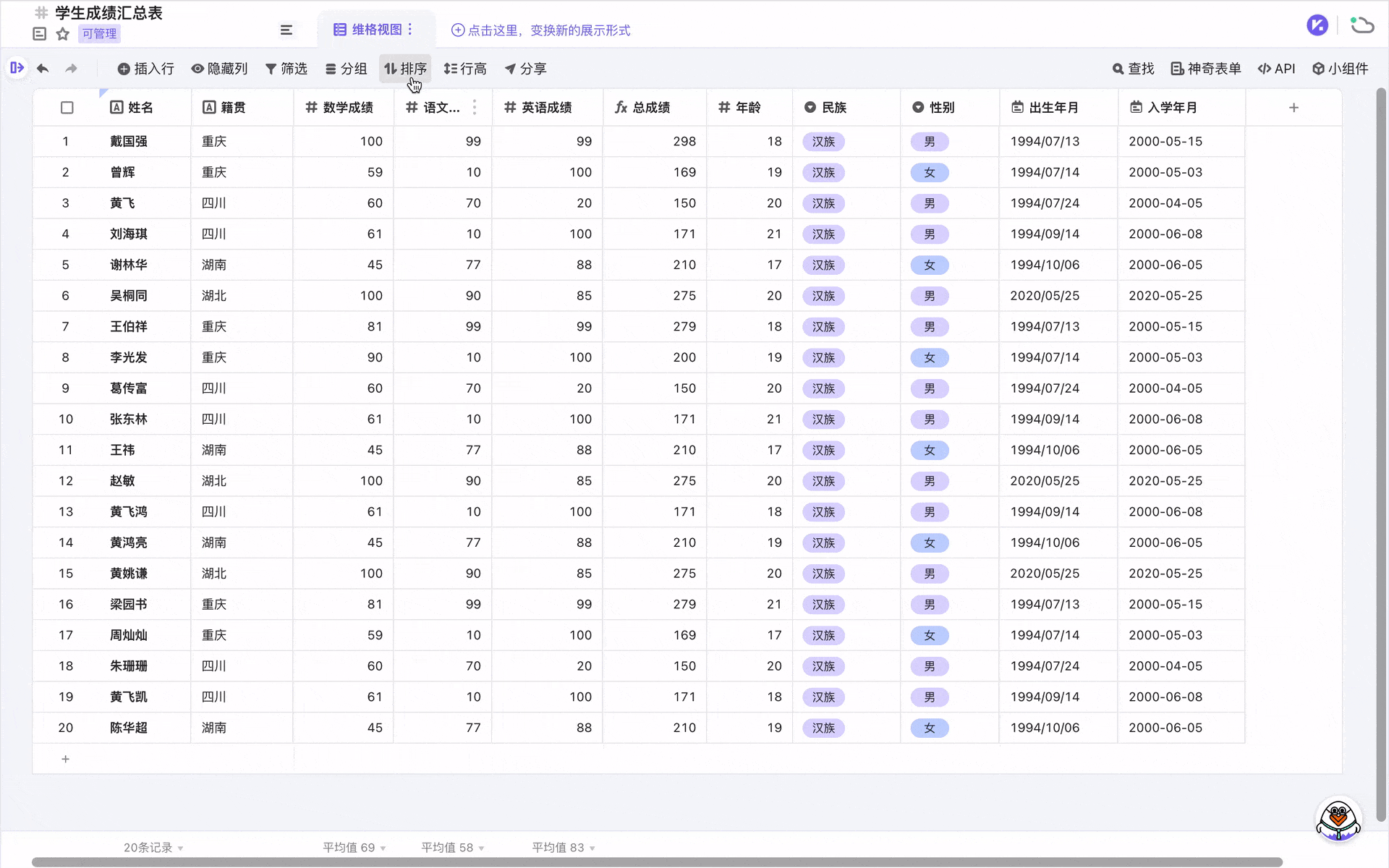The height and width of the screenshot is (868, 1389).
Task: Click the undo arrow icon
Action: 43,69
